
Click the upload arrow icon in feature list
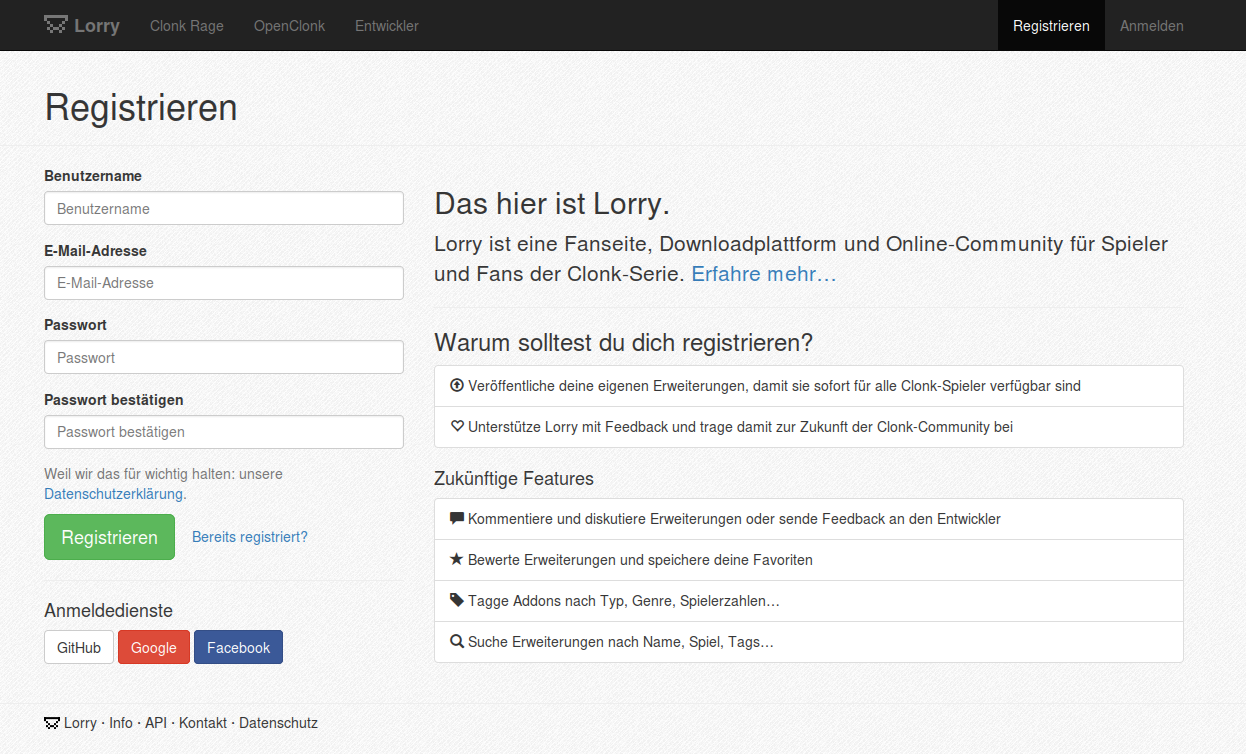(457, 385)
